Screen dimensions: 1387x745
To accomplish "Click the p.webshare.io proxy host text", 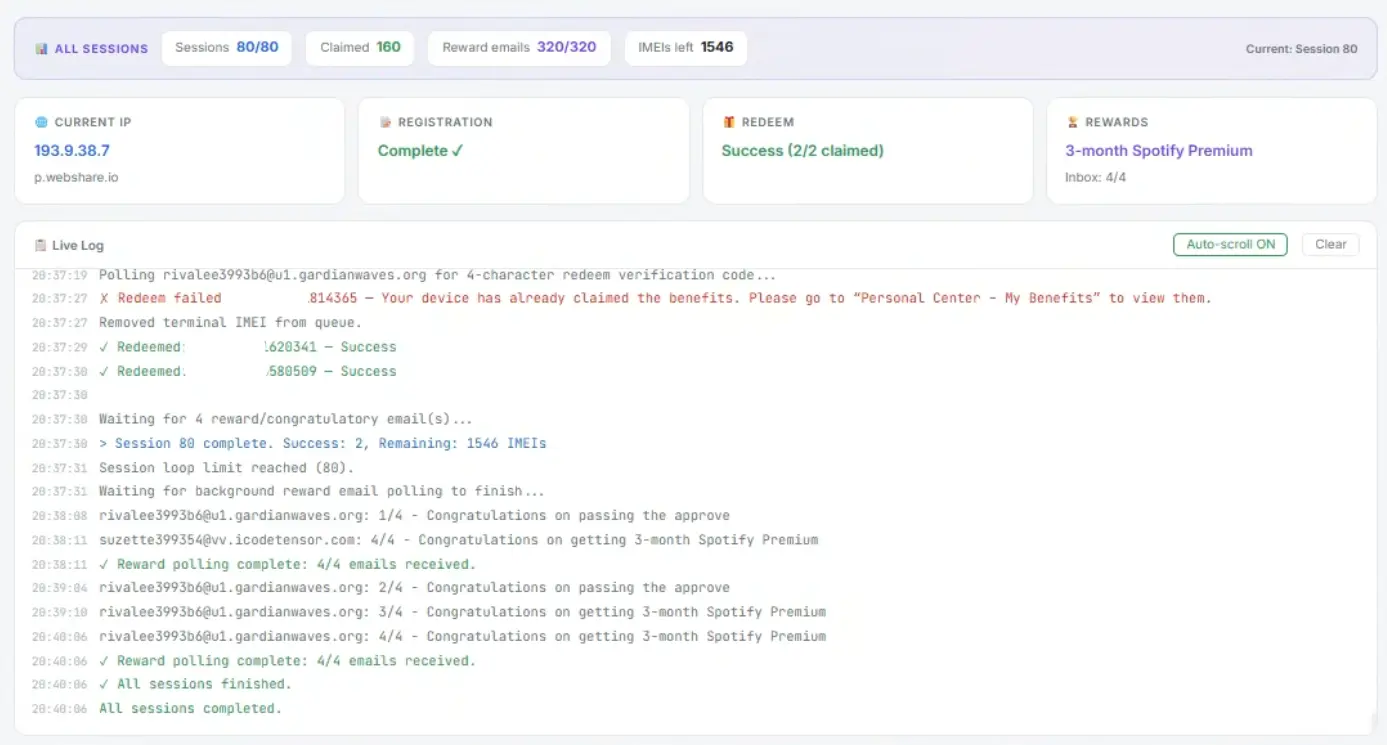I will [x=78, y=177].
